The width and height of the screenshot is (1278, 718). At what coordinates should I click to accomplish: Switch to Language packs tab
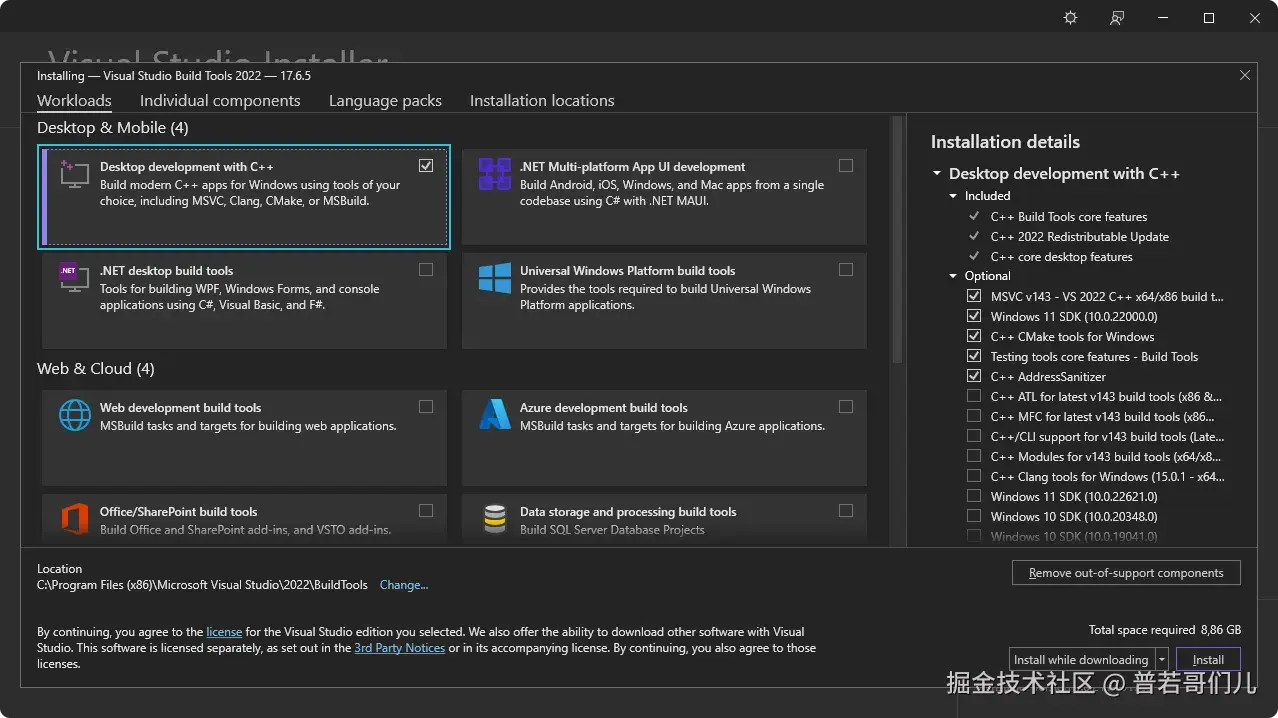point(385,101)
